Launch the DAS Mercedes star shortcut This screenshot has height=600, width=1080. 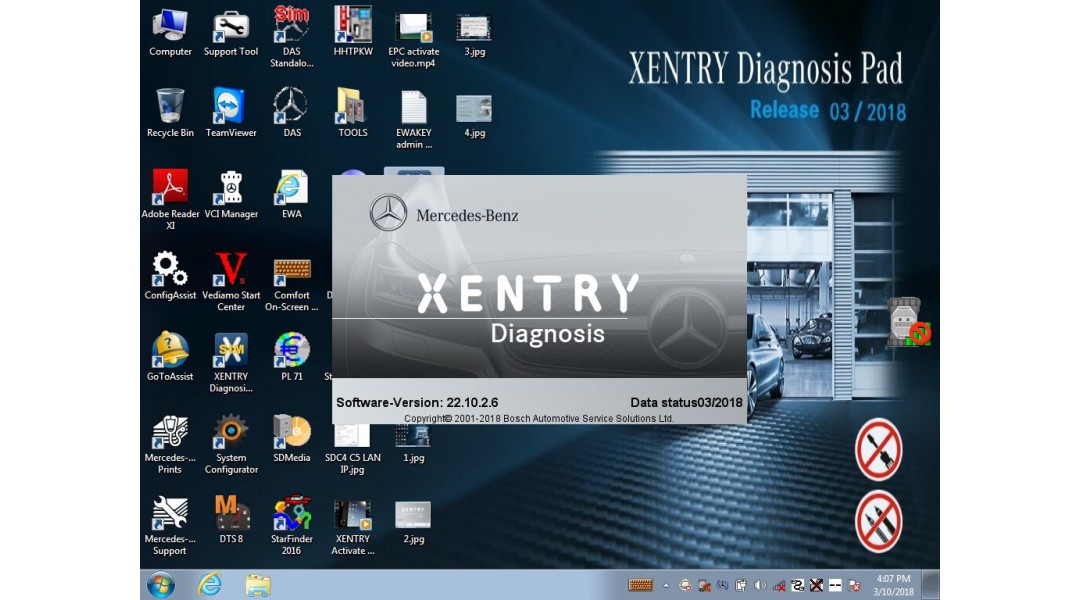point(291,114)
